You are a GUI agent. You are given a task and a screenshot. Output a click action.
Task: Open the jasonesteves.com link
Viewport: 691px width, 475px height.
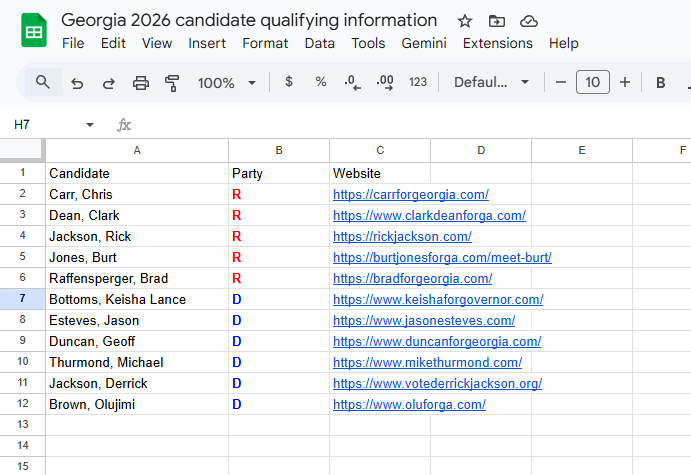pos(424,320)
